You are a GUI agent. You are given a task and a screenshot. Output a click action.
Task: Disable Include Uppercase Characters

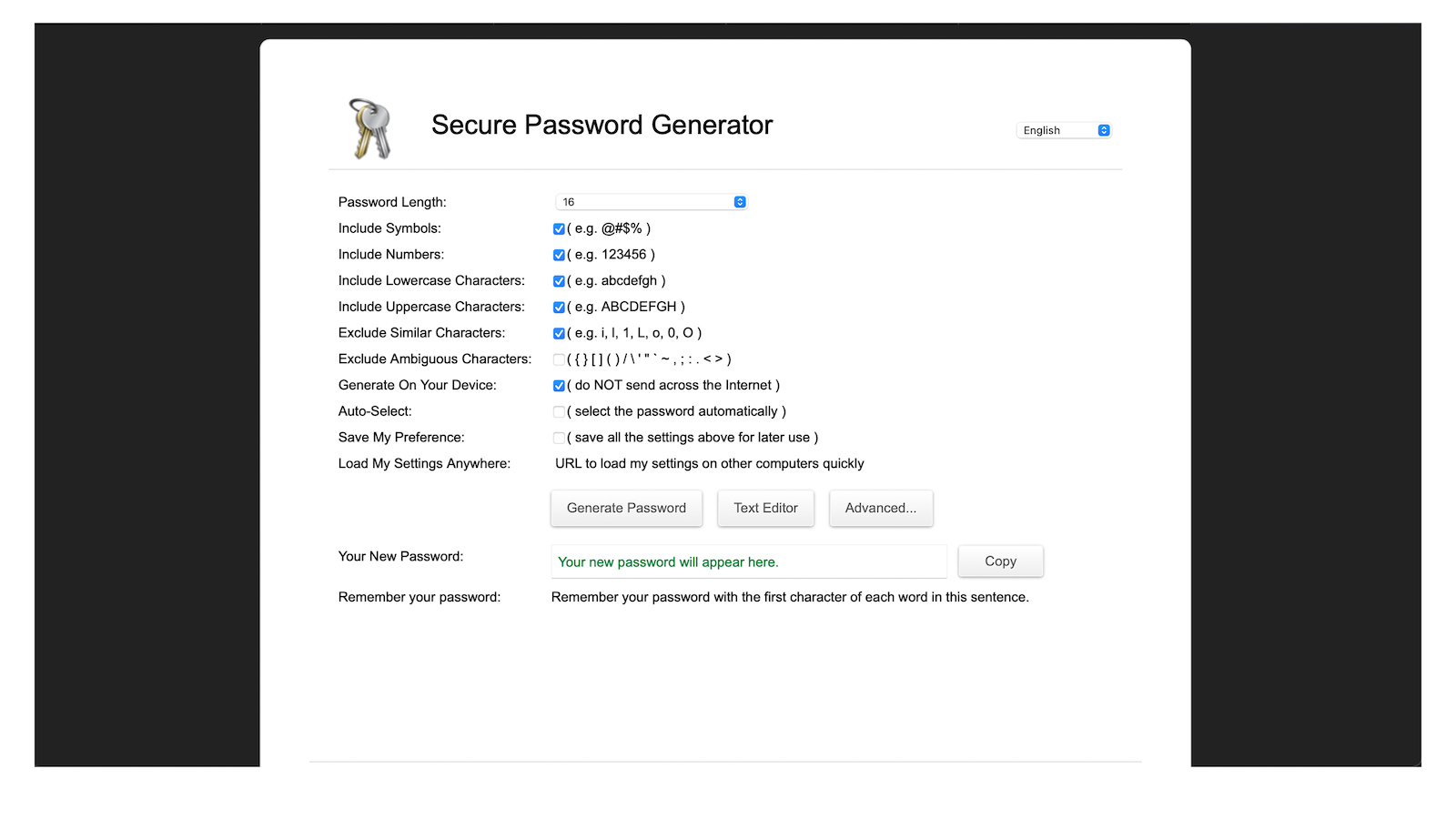[558, 307]
